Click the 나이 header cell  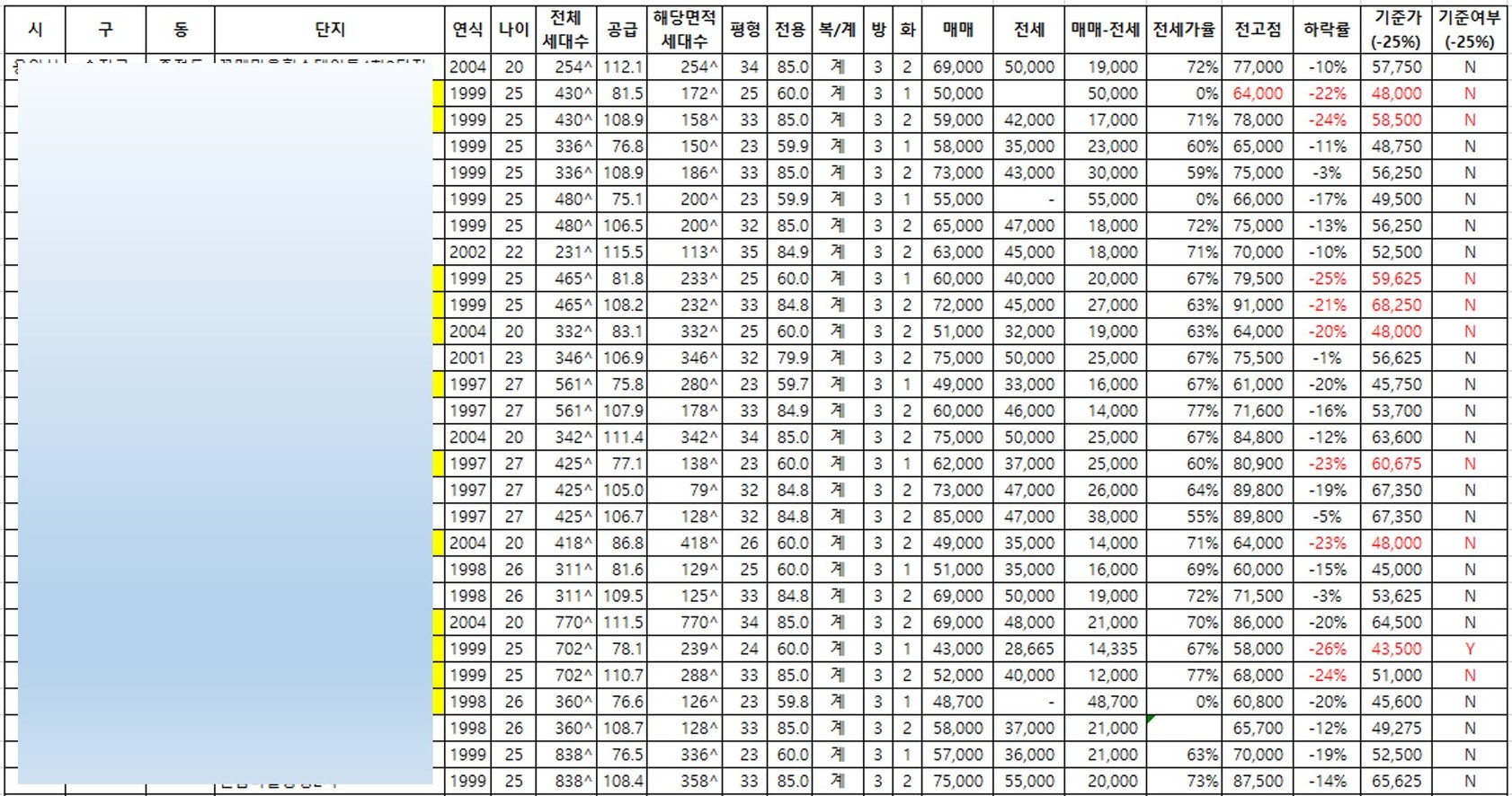click(513, 30)
